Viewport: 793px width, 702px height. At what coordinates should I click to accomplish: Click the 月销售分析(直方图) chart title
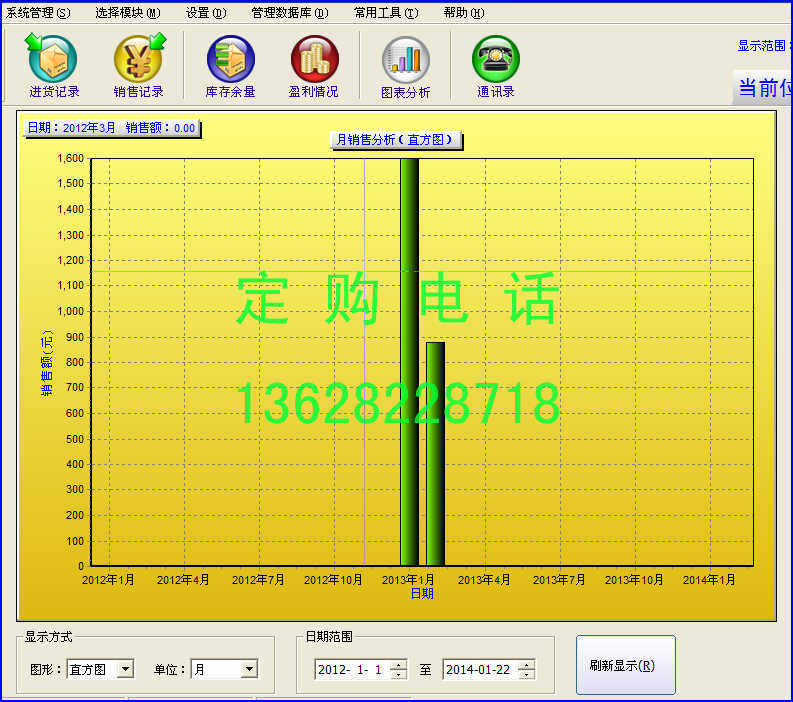point(396,140)
